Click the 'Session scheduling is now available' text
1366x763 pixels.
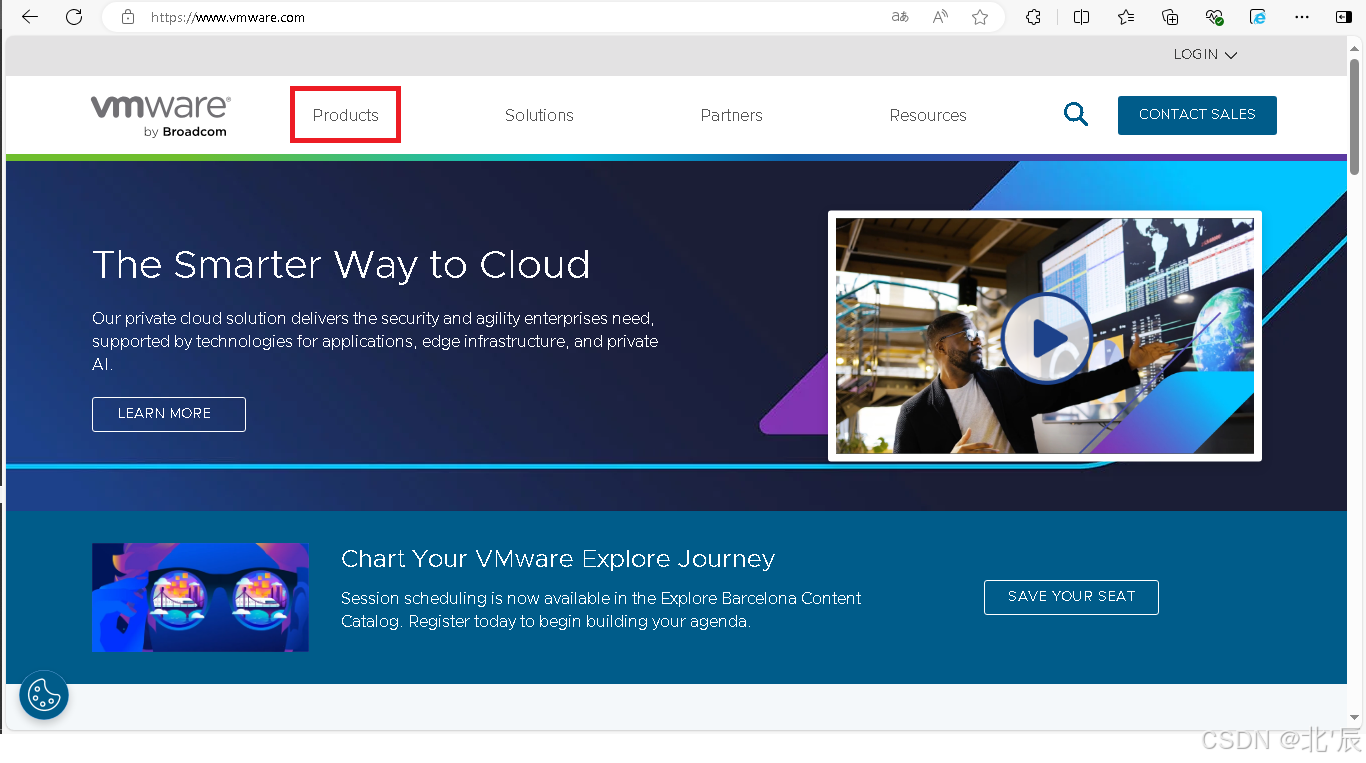tap(601, 610)
